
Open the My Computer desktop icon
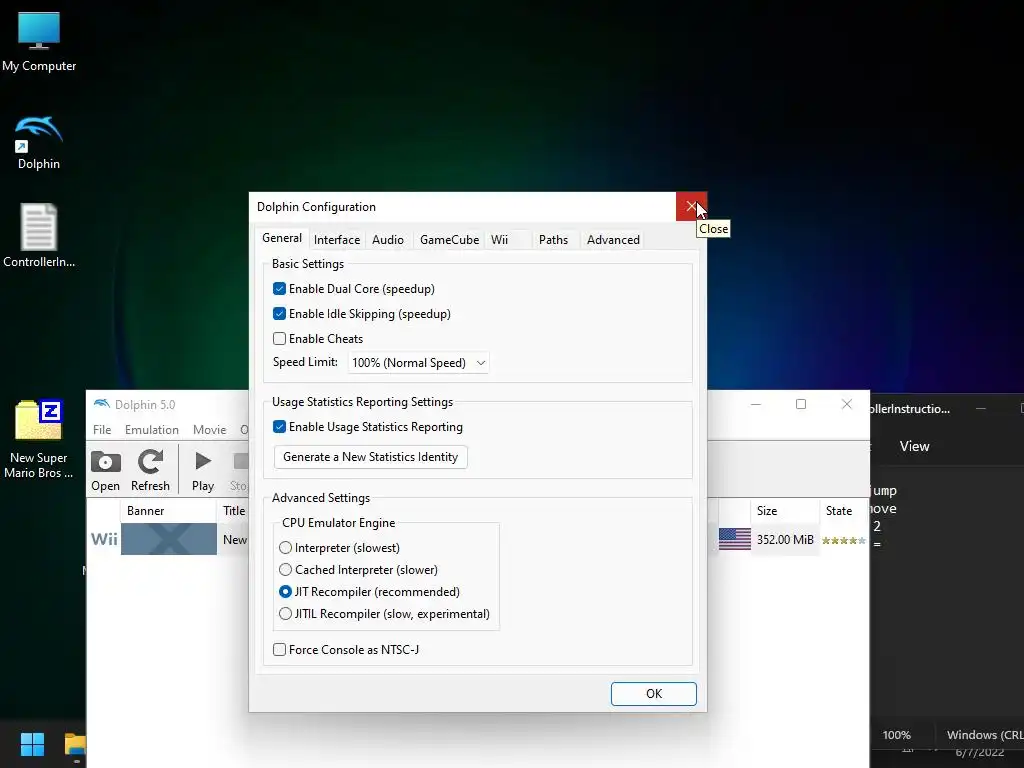pos(39,42)
